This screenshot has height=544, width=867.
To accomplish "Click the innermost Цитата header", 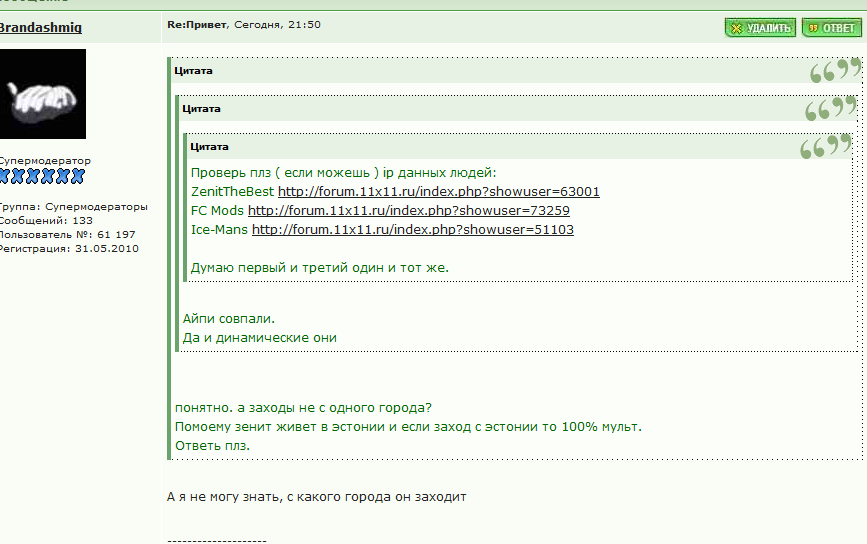I will (209, 147).
